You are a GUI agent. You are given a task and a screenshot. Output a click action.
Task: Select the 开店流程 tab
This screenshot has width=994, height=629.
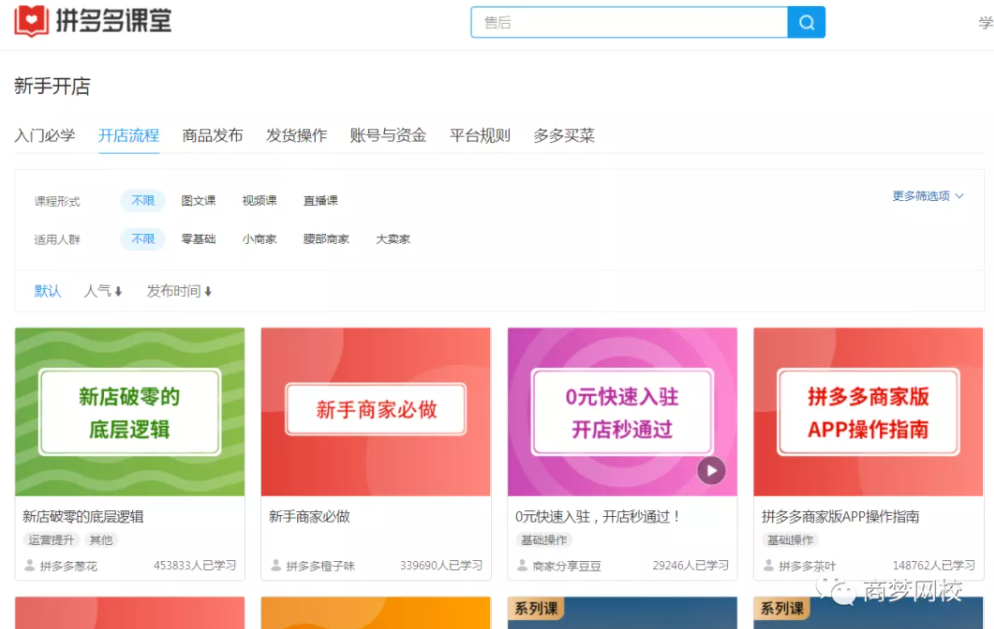(129, 136)
